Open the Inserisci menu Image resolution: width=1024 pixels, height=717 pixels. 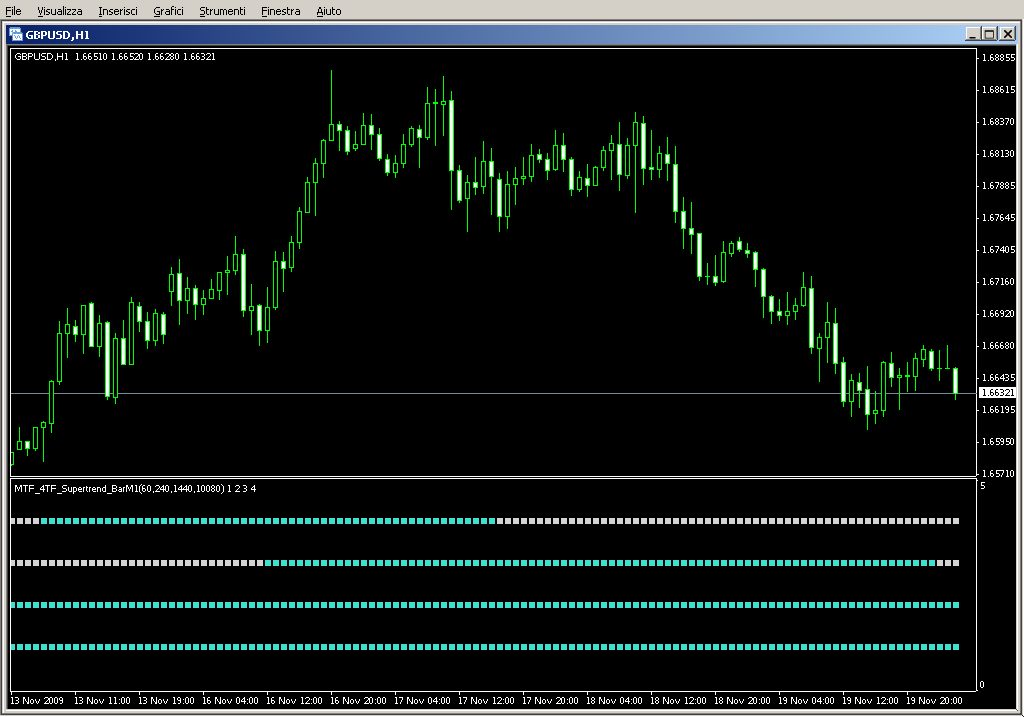click(118, 11)
